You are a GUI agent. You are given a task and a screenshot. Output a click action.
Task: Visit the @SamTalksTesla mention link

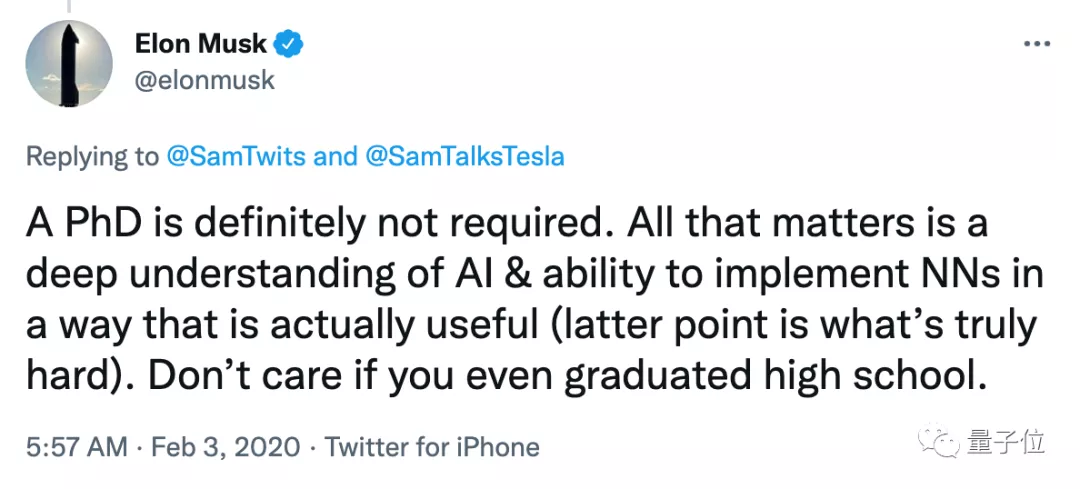[464, 156]
